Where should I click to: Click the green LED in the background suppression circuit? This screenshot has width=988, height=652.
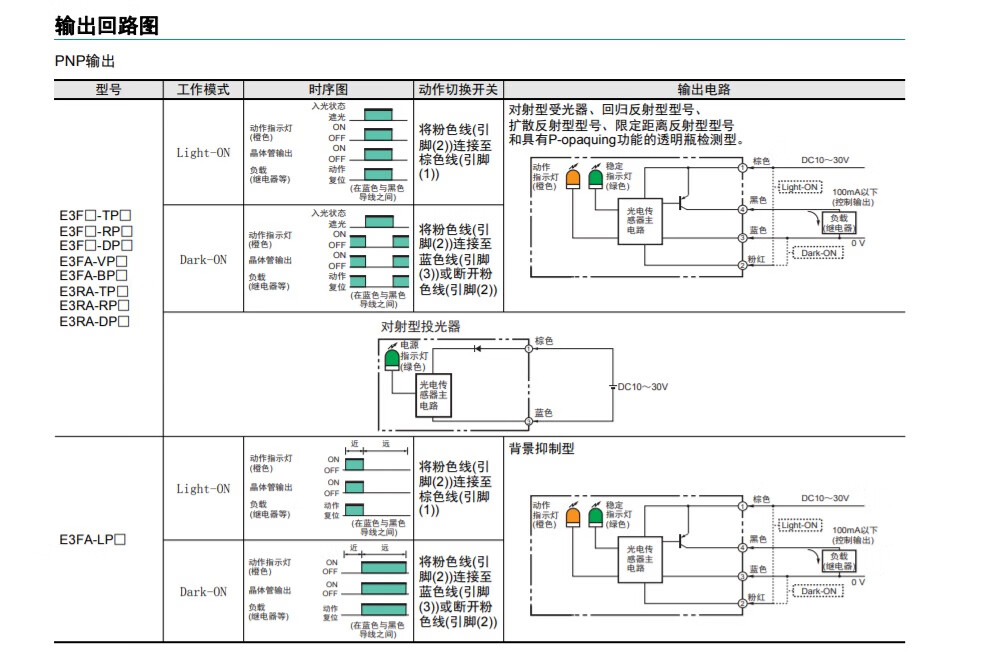[x=595, y=517]
